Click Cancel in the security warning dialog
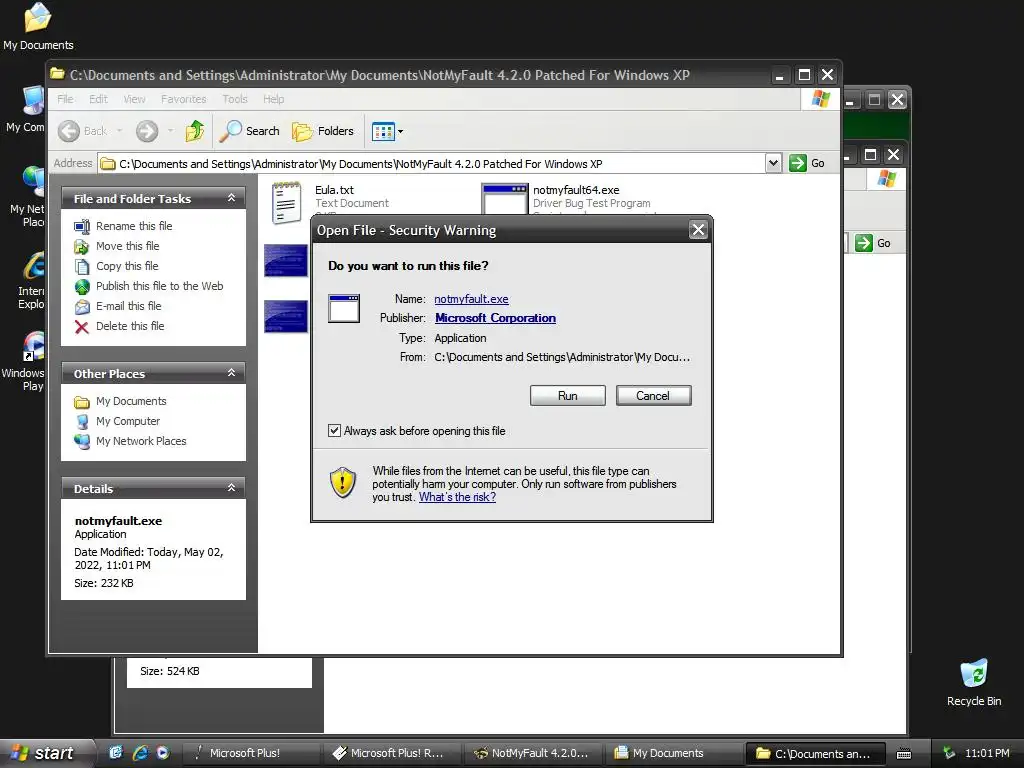This screenshot has height=768, width=1024. (x=653, y=396)
